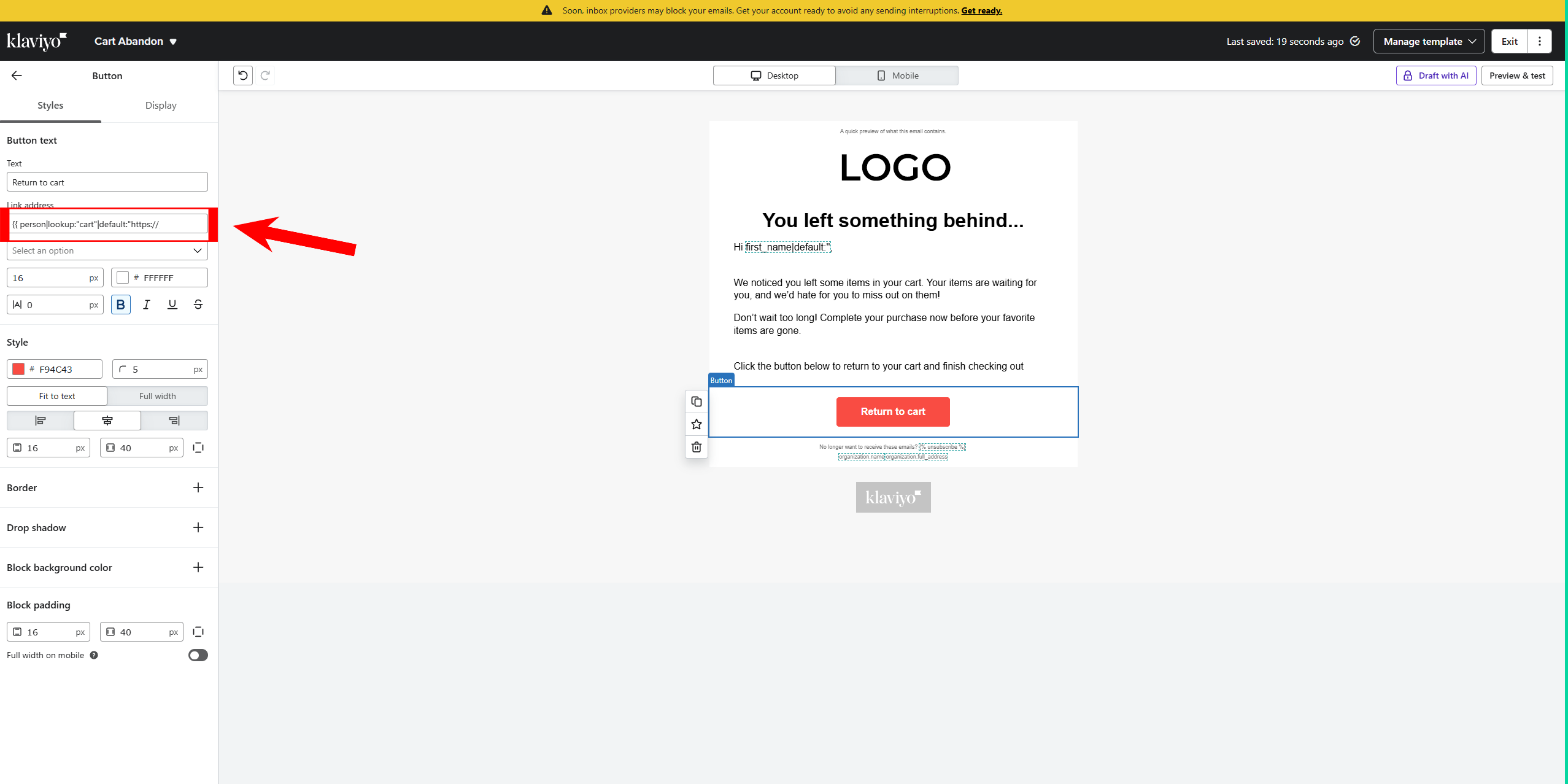Center-align the button

click(x=107, y=421)
